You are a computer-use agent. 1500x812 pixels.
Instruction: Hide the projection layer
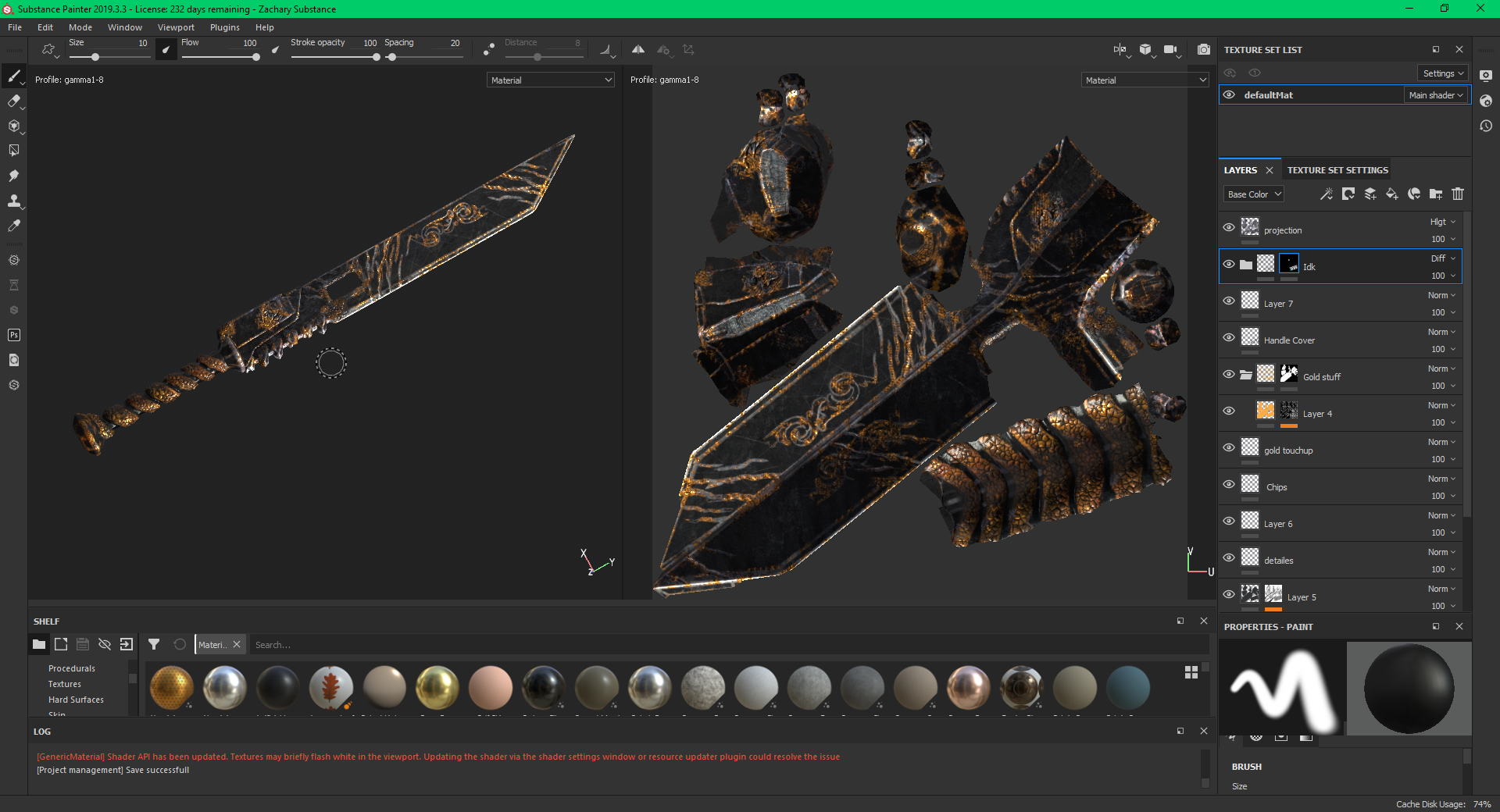(x=1229, y=227)
